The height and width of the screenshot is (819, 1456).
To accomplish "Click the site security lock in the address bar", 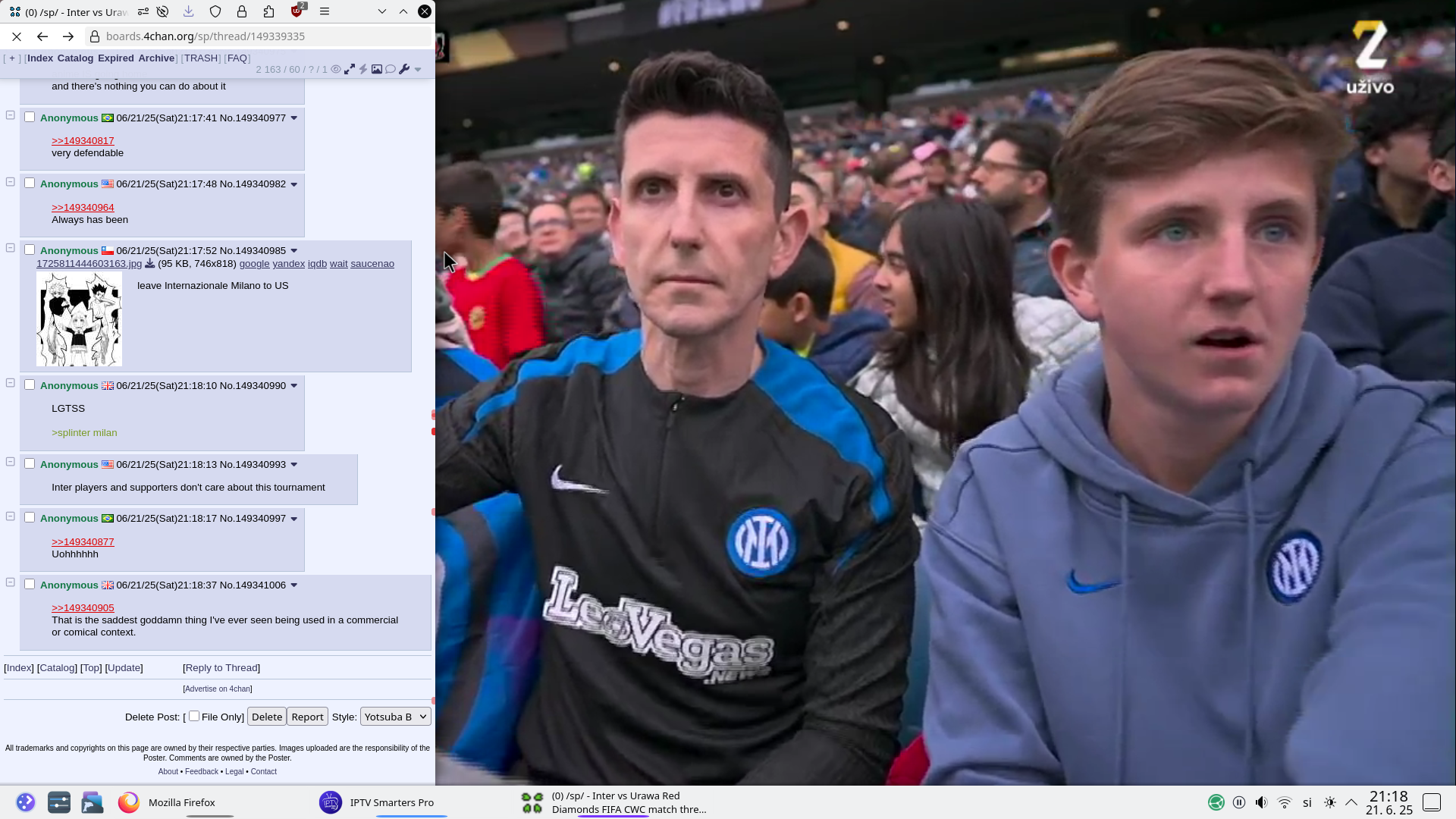I will pyautogui.click(x=95, y=36).
